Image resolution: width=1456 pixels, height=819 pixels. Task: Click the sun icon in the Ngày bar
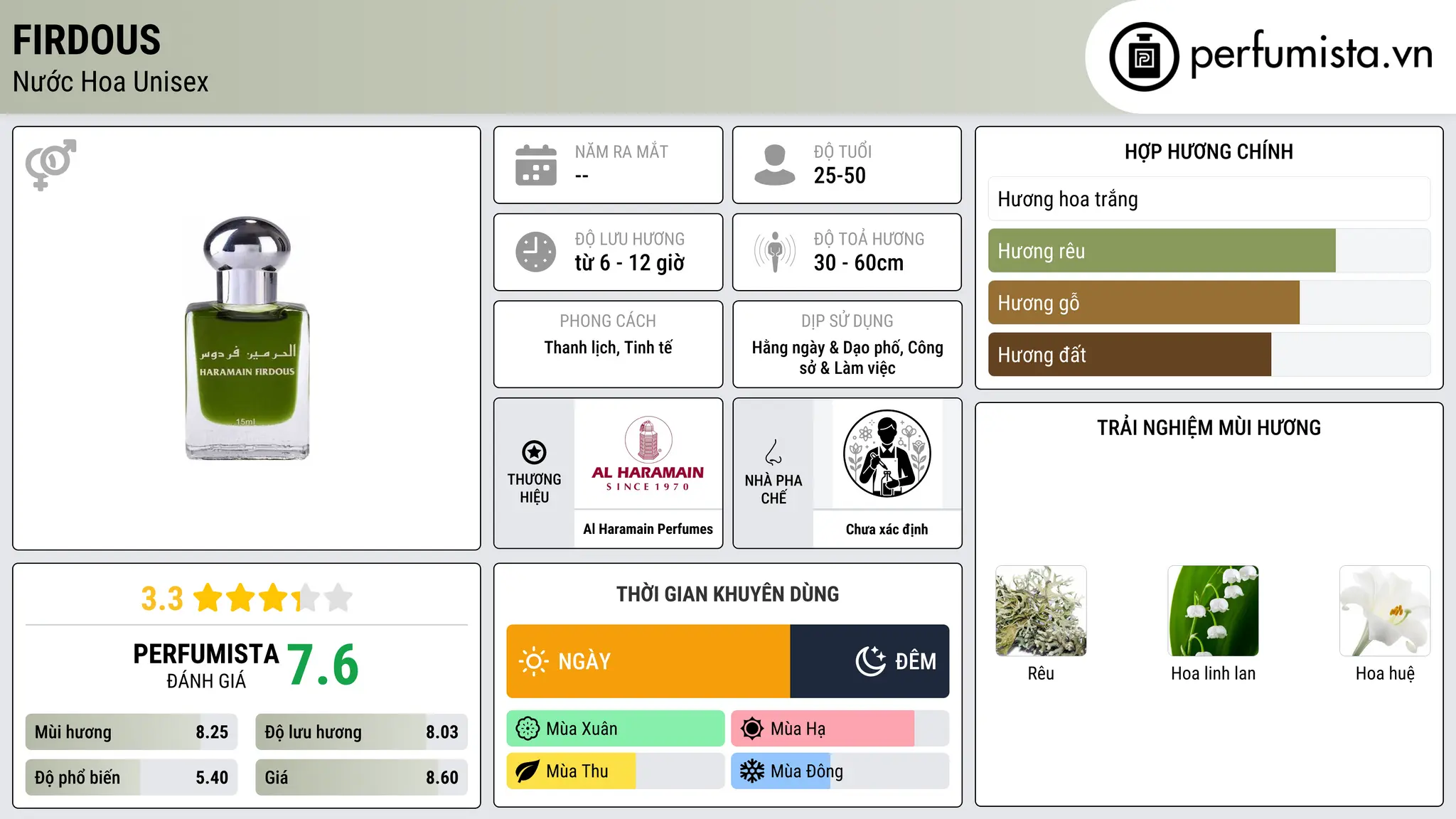533,661
